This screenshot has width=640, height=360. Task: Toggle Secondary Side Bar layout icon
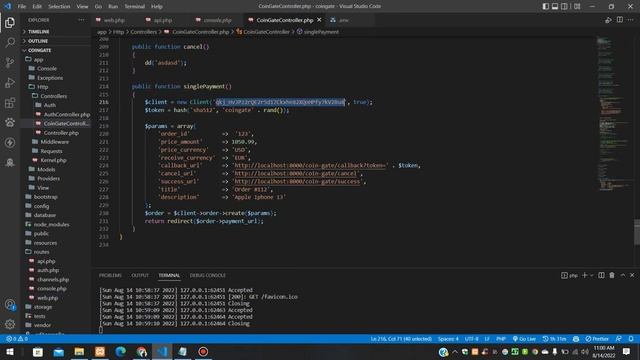(564, 6)
